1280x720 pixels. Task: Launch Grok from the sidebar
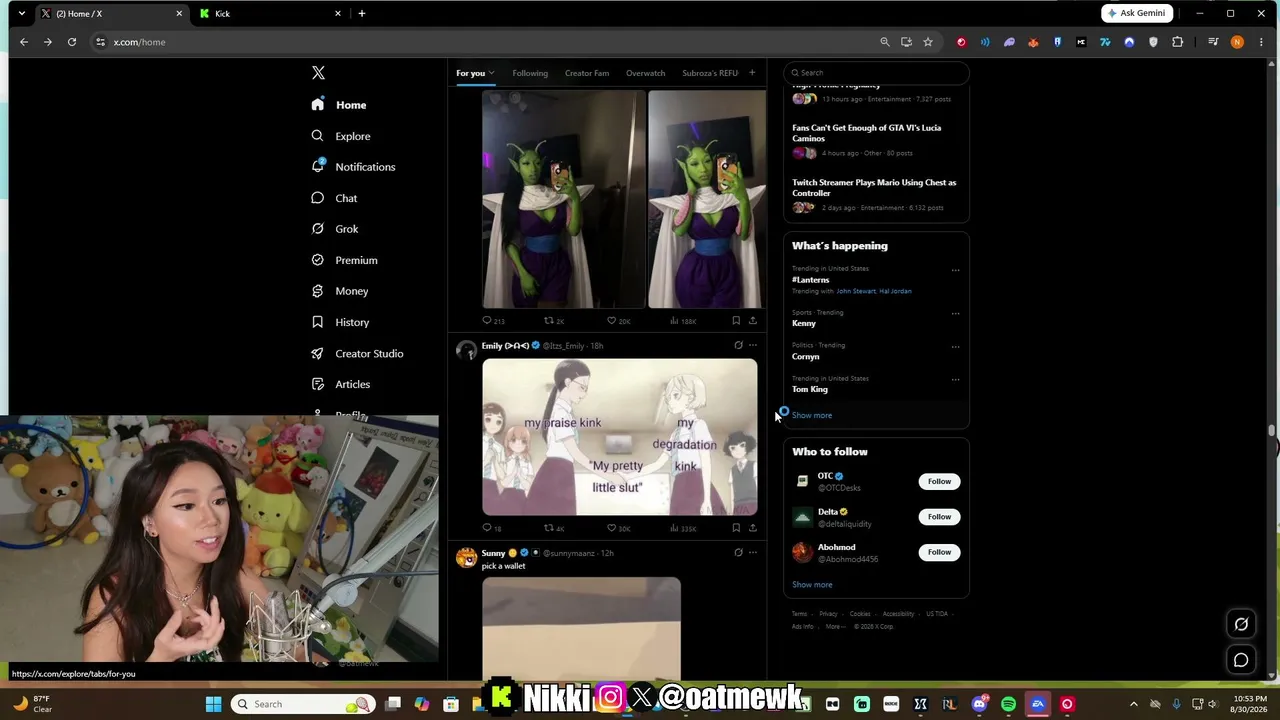point(335,229)
